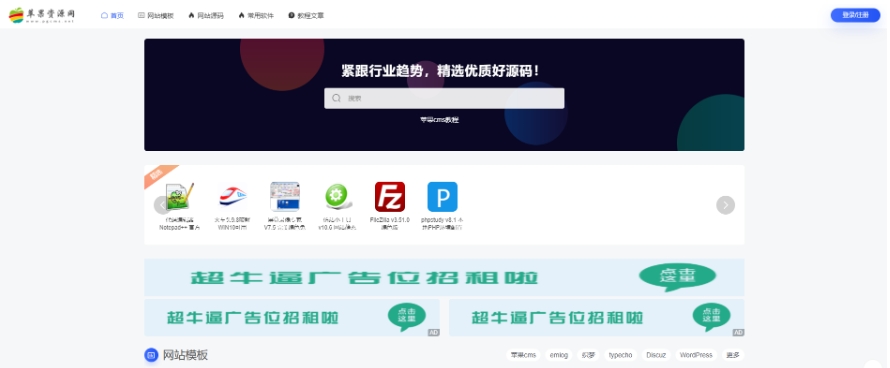This screenshot has width=890, height=368.
Task: Open the phpstudy v8.1 icon
Action: coord(442,197)
